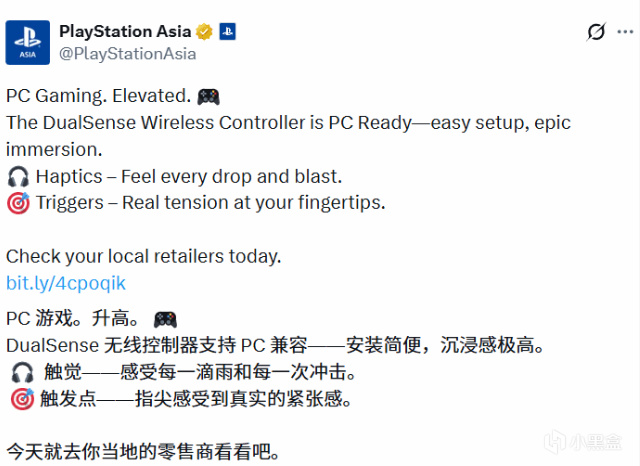640x466 pixels.
Task: Click the target emoji beside 触发点
Action: pyautogui.click(x=21, y=399)
